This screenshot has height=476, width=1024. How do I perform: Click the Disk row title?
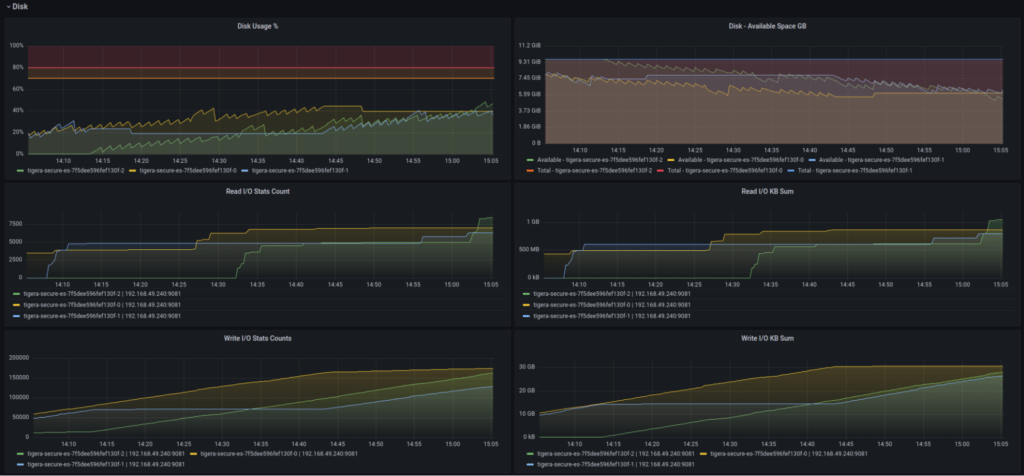pyautogui.click(x=20, y=7)
